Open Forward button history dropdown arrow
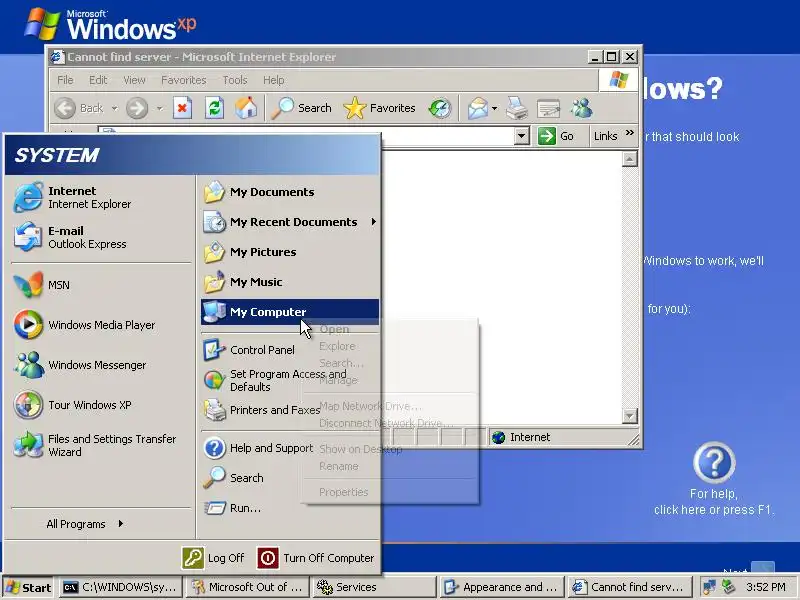800x600 pixels. 159,108
